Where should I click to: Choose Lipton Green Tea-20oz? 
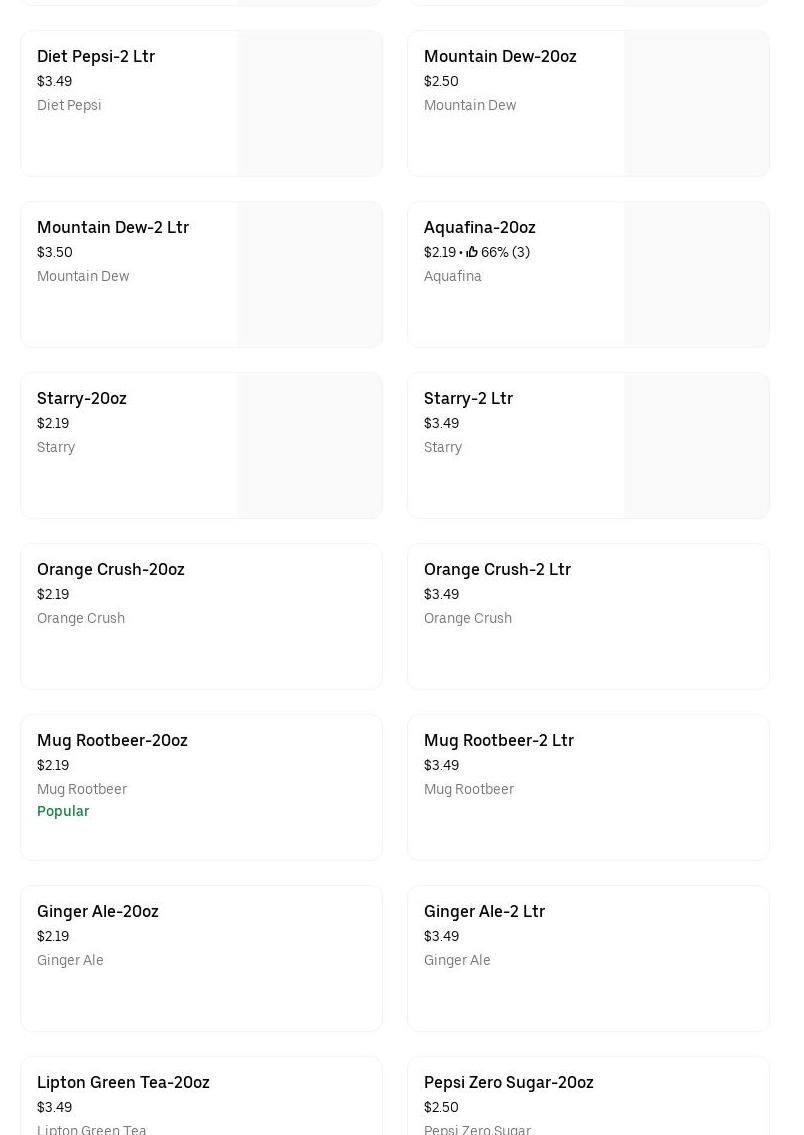(123, 1083)
